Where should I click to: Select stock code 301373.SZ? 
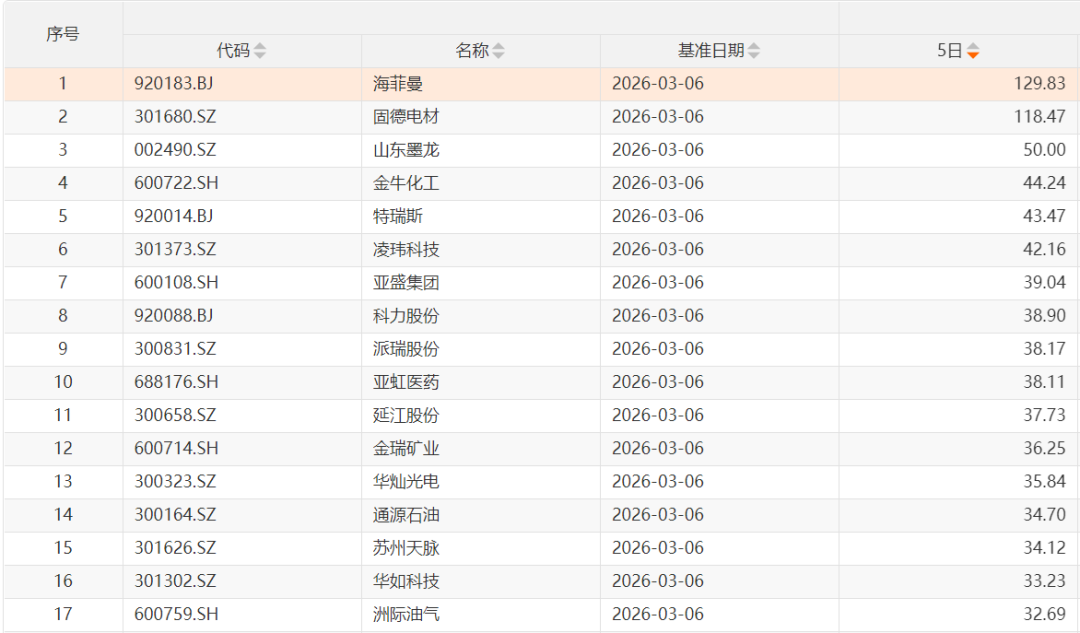[175, 249]
